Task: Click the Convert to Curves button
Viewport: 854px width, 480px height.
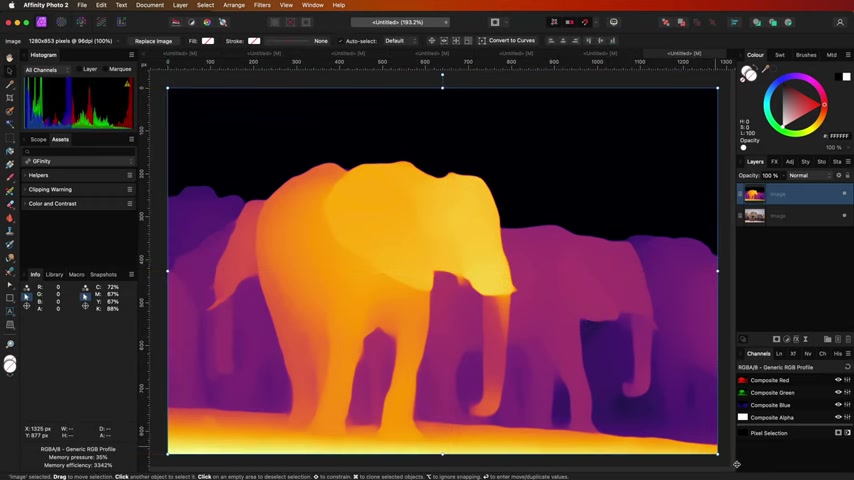Action: pyautogui.click(x=511, y=41)
